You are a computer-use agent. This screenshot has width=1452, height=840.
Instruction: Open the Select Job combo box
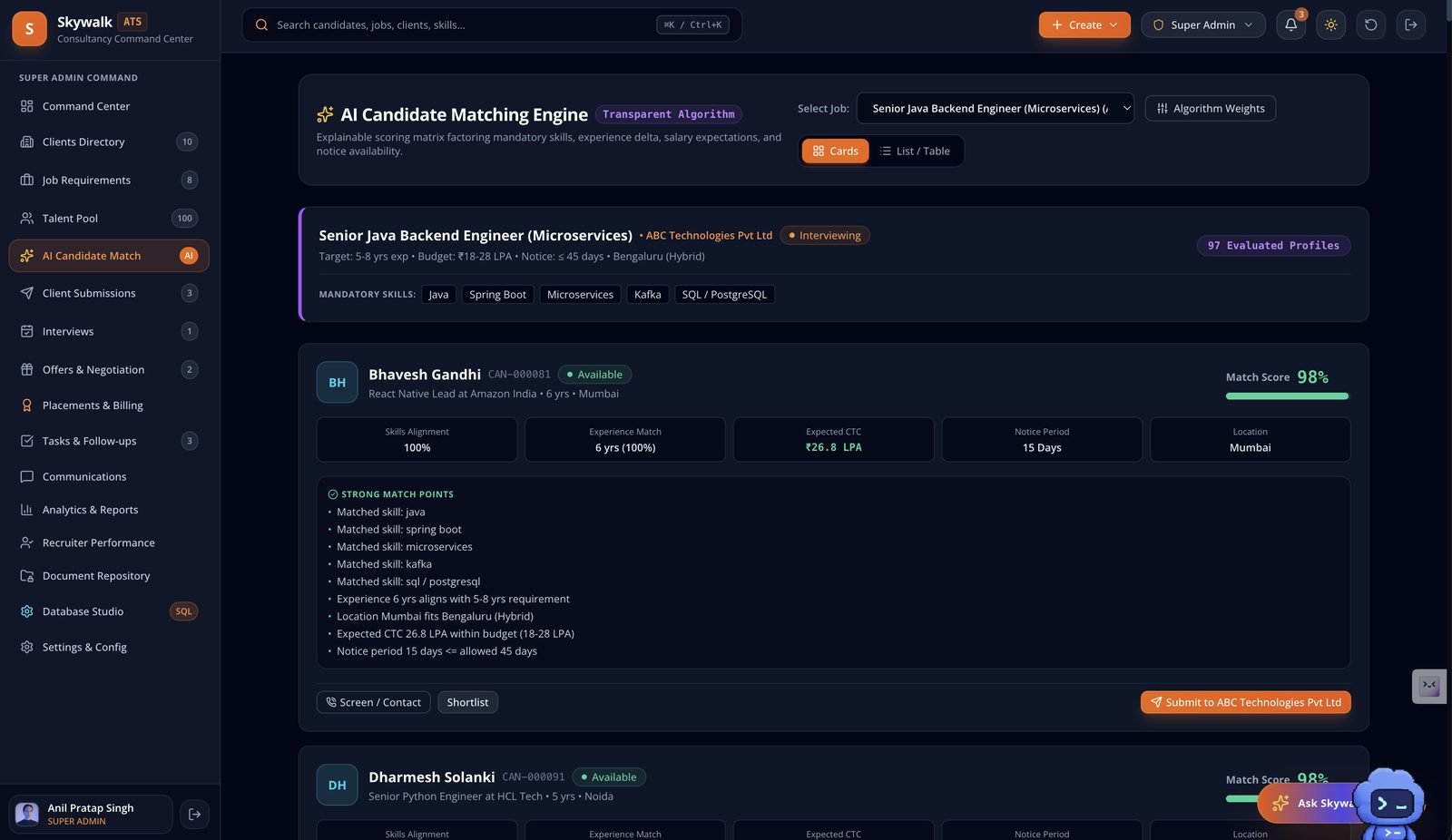(995, 108)
